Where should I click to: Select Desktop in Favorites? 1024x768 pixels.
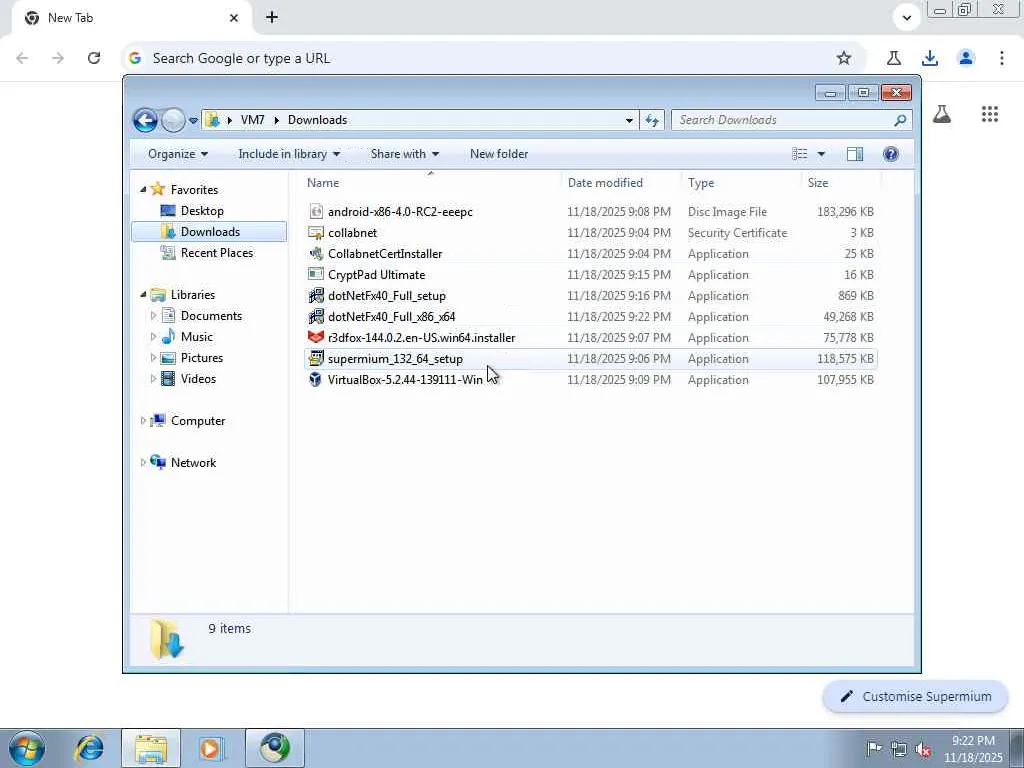(x=202, y=211)
